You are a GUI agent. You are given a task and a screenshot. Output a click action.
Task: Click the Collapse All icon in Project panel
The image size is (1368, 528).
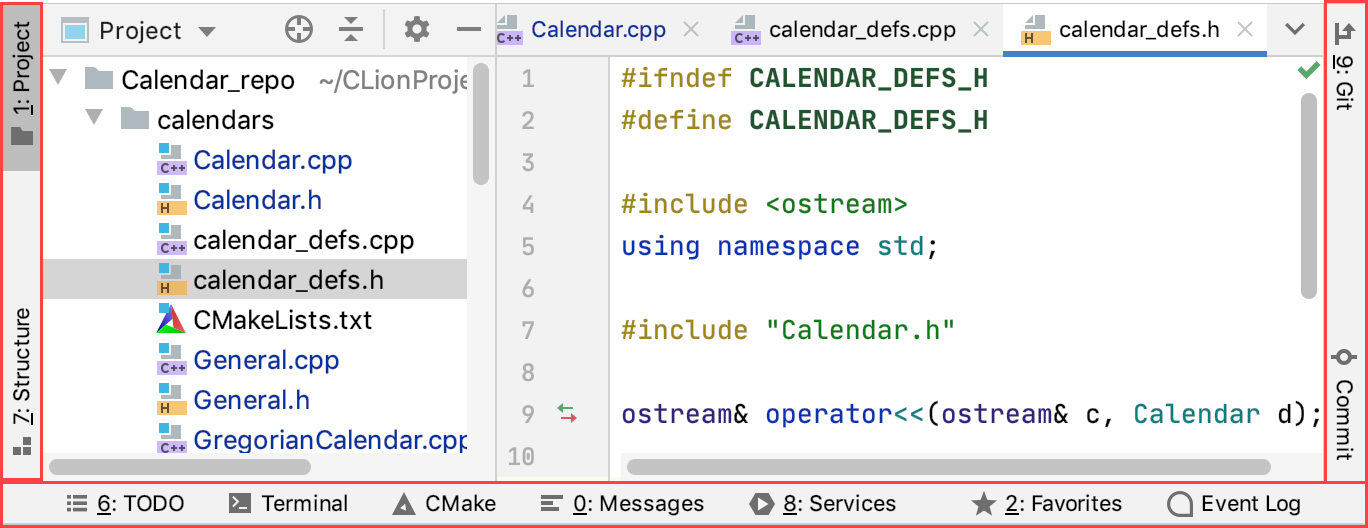(350, 30)
